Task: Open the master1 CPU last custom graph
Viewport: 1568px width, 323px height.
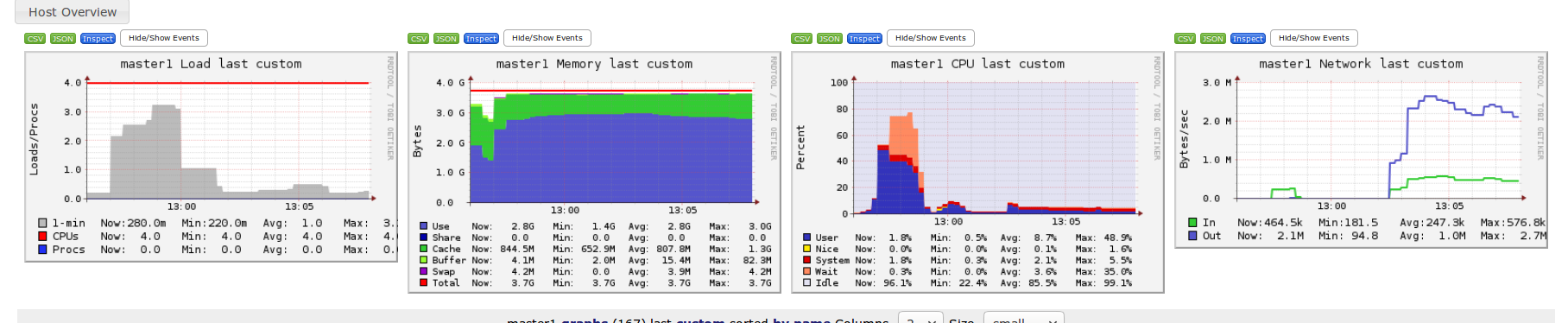Action: (977, 173)
